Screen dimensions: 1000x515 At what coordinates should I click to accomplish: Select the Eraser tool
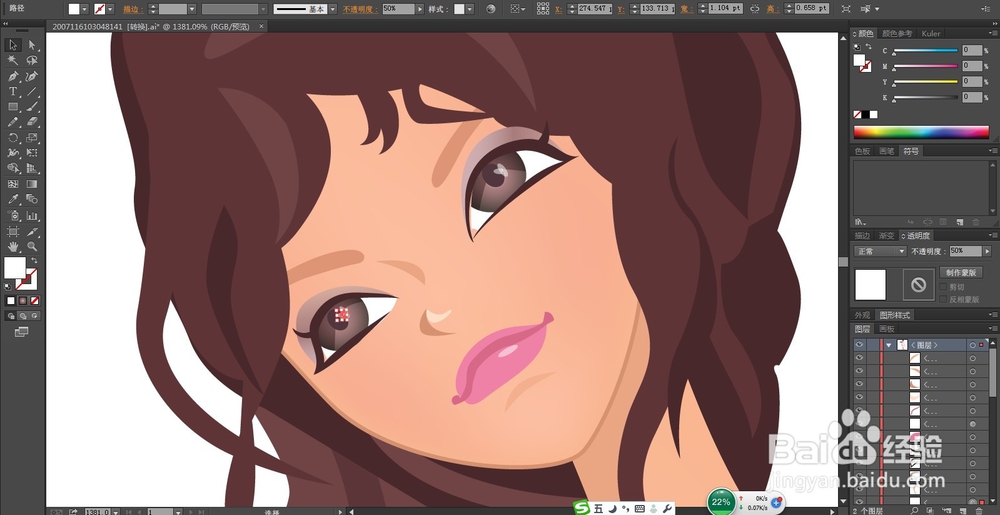point(32,122)
